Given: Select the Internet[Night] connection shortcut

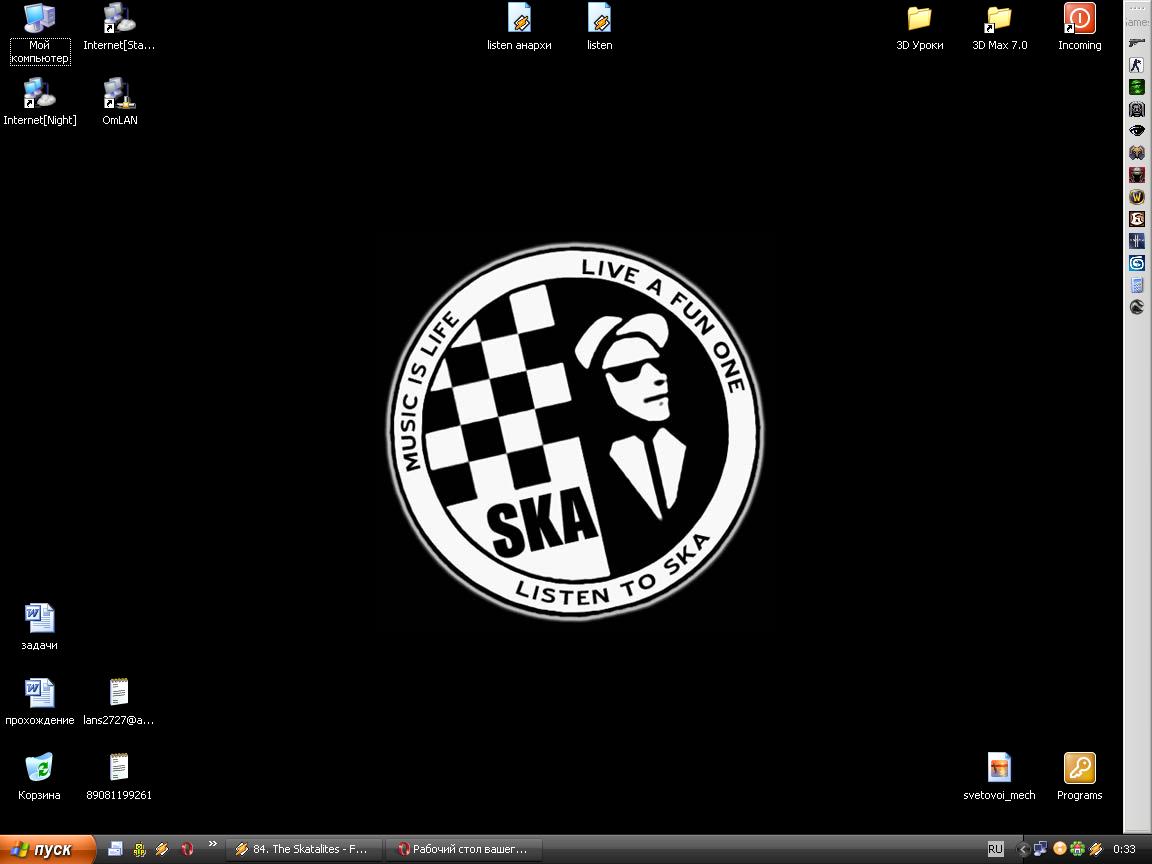Looking at the screenshot, I should (40, 102).
